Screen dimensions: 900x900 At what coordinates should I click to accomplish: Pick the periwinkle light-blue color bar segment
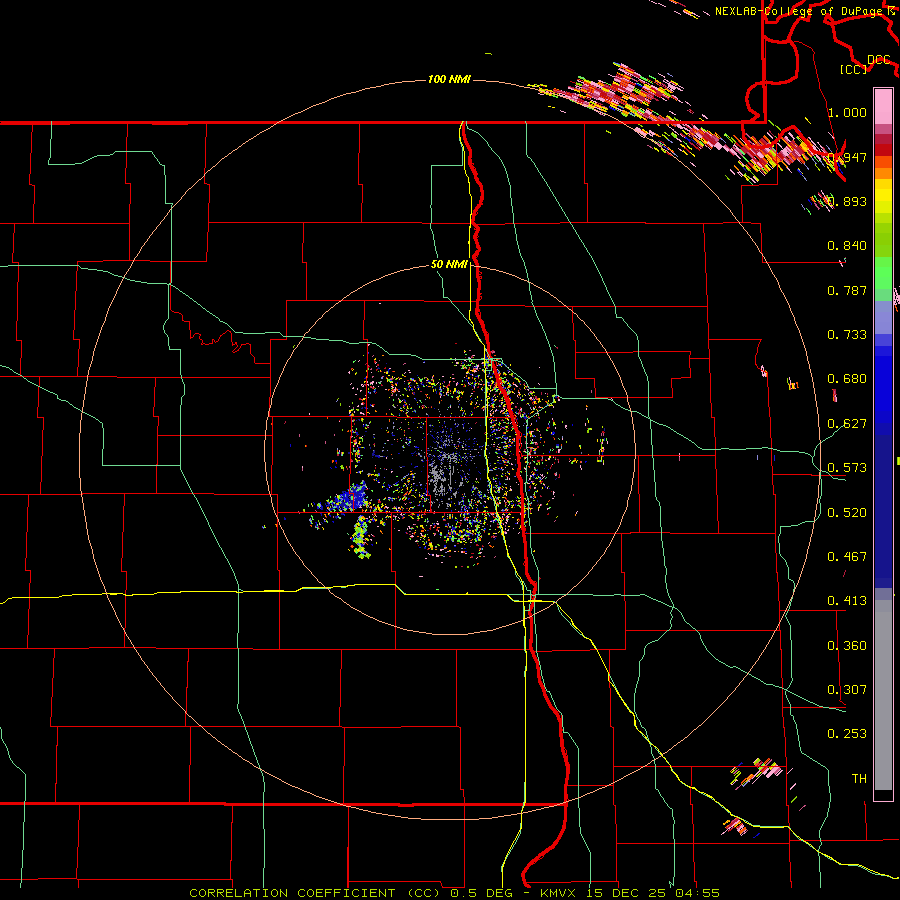tap(883, 318)
